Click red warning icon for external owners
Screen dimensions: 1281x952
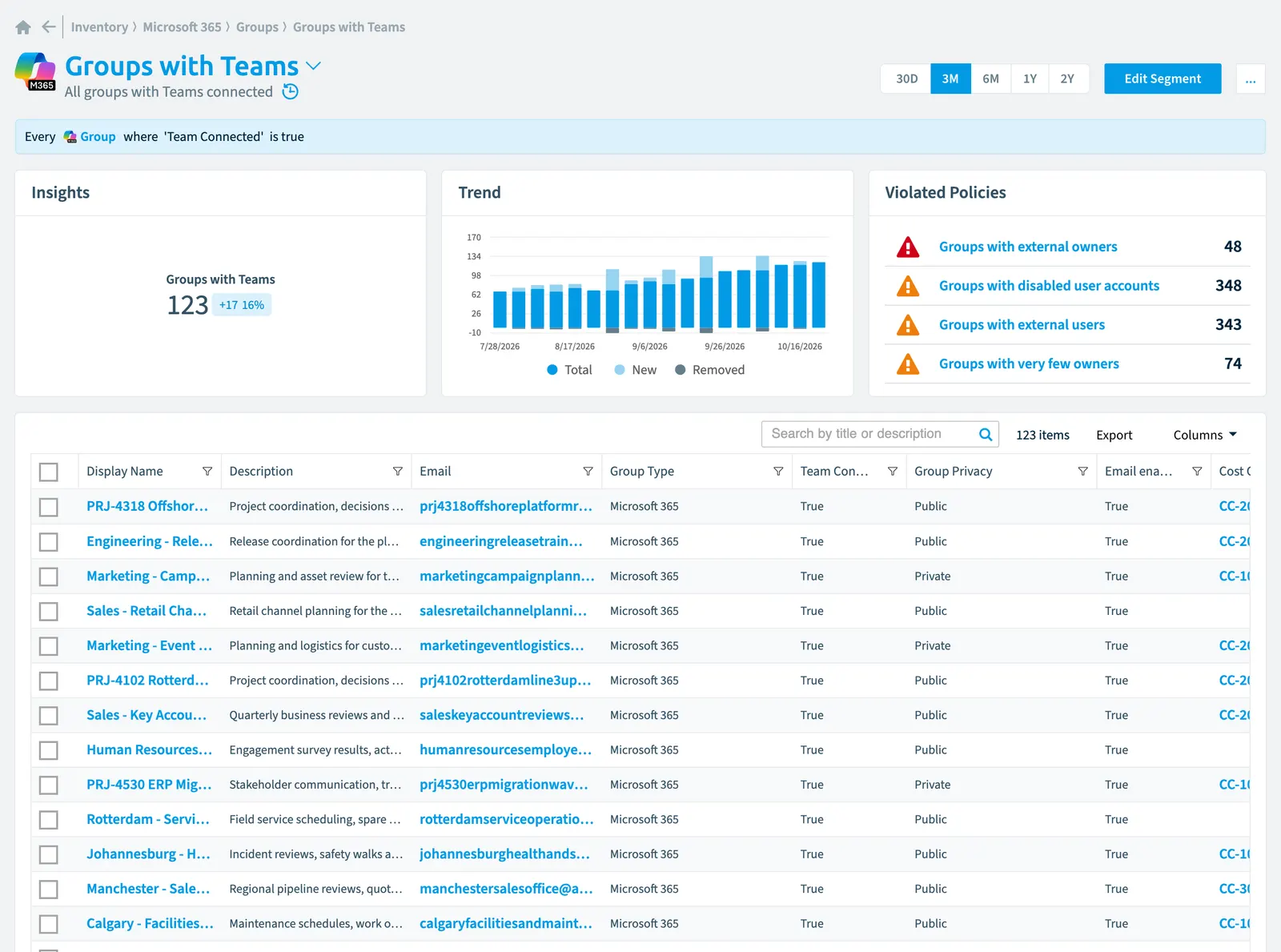click(x=908, y=247)
